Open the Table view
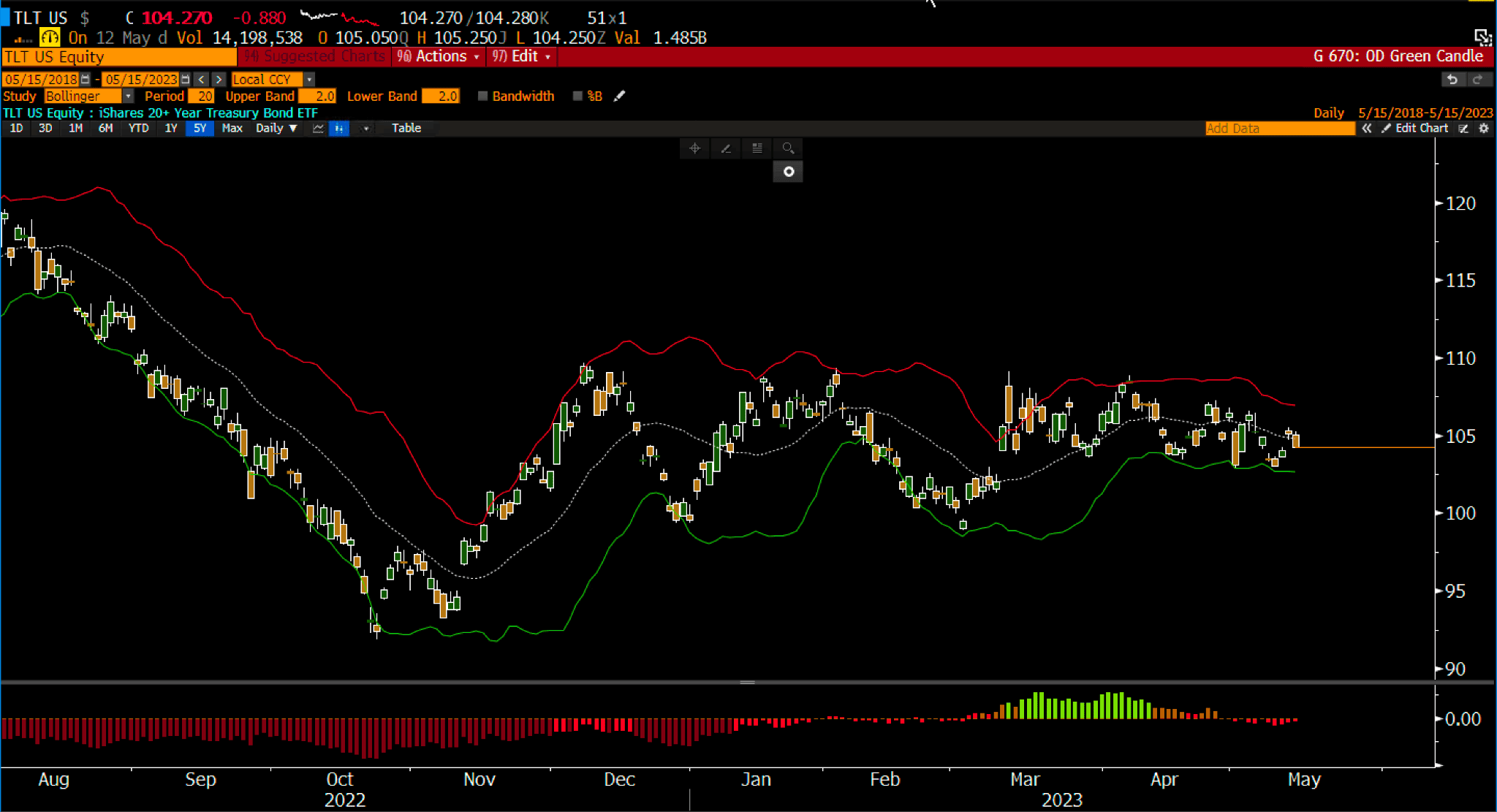 click(406, 128)
